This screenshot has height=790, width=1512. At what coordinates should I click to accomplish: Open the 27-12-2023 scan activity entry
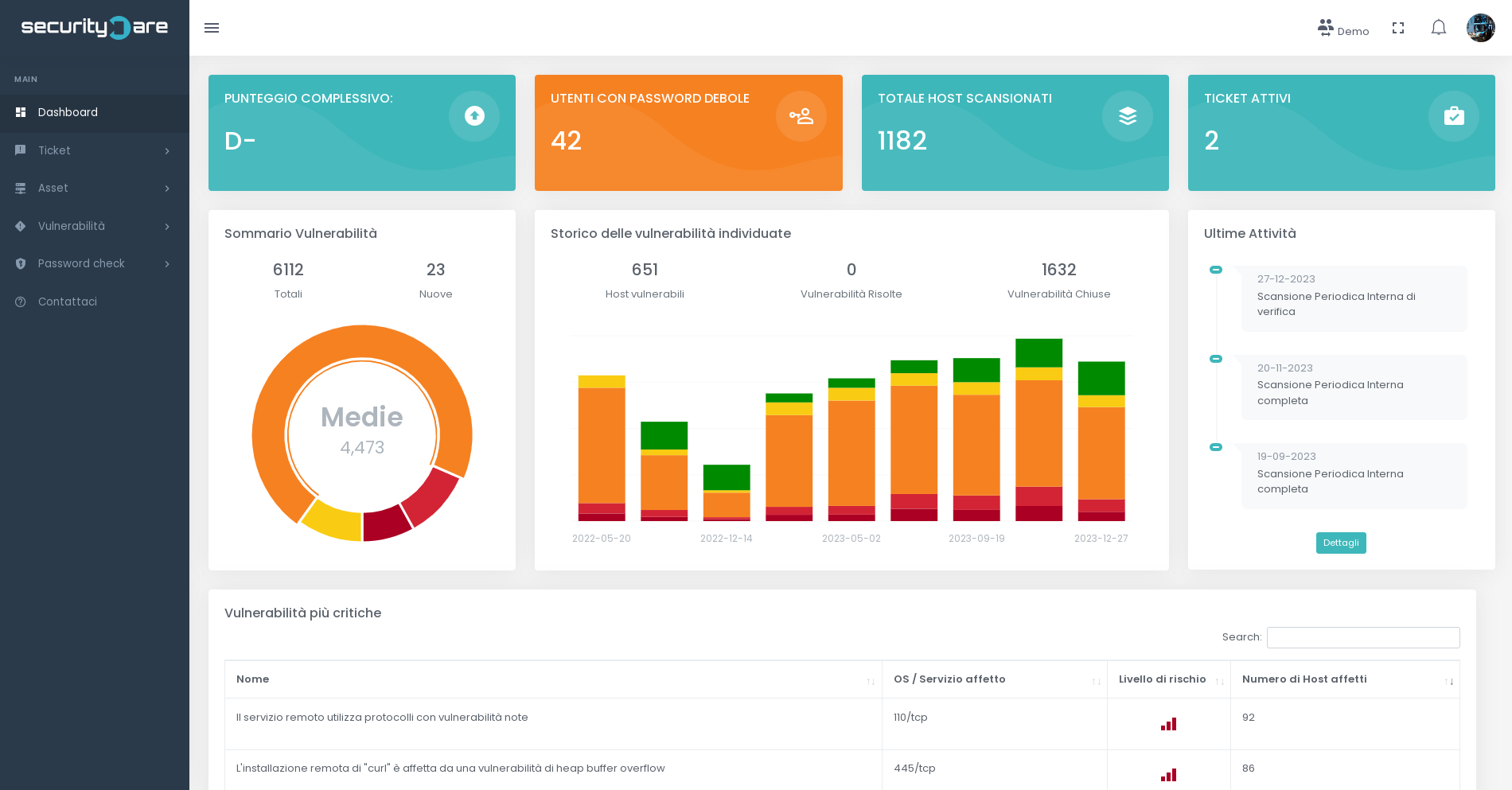(x=1354, y=298)
